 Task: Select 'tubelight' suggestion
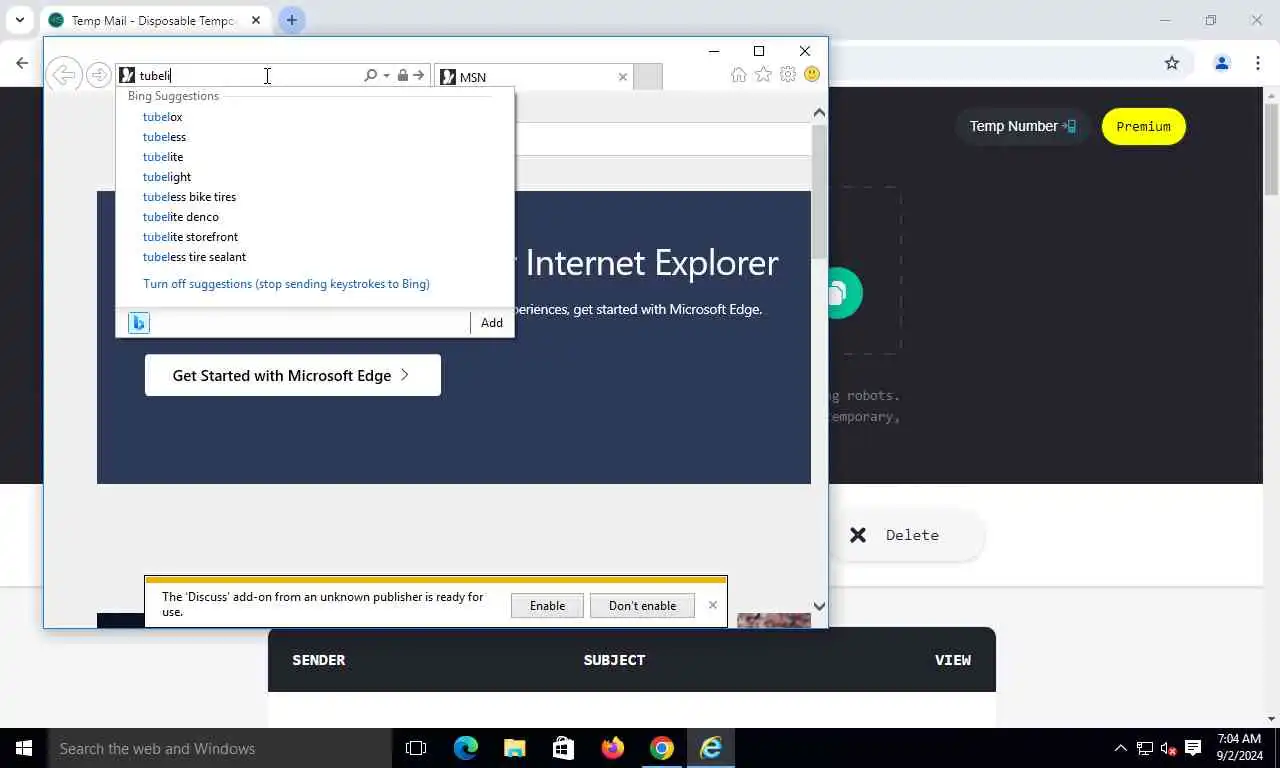point(167,177)
